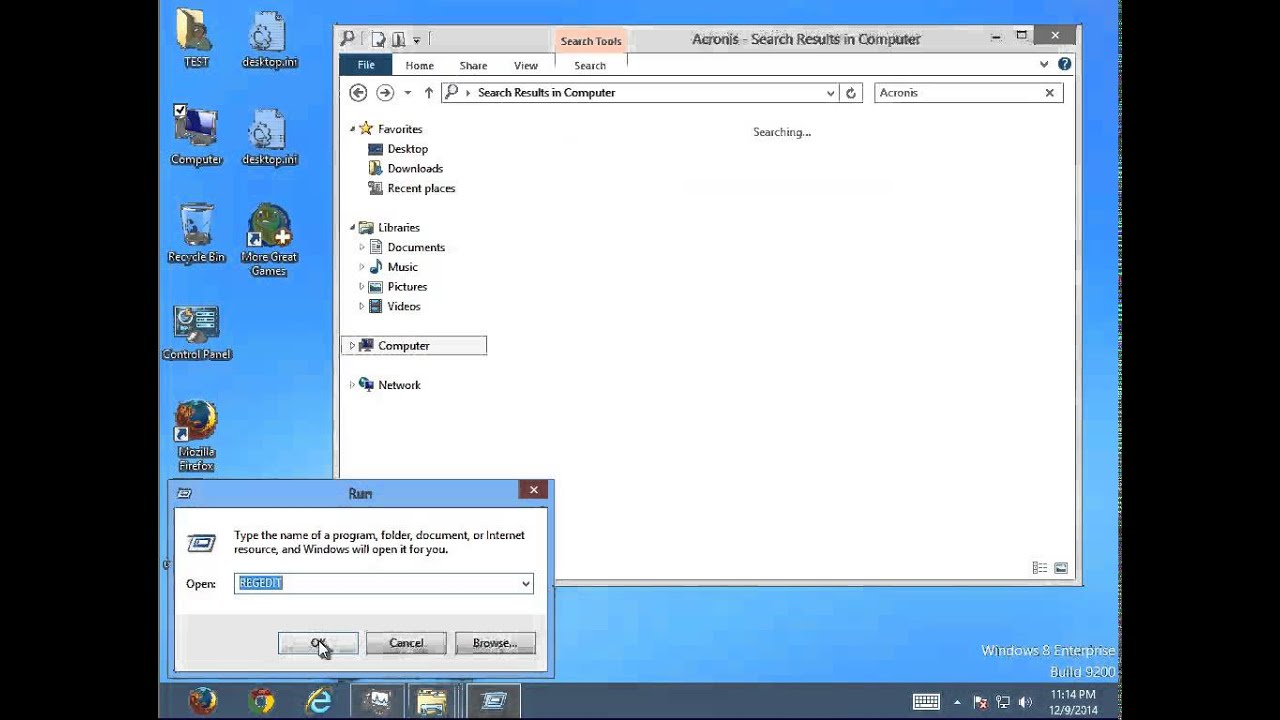This screenshot has height=720, width=1280.
Task: Tick the Computer icon selection checkbox
Action: coord(180,110)
